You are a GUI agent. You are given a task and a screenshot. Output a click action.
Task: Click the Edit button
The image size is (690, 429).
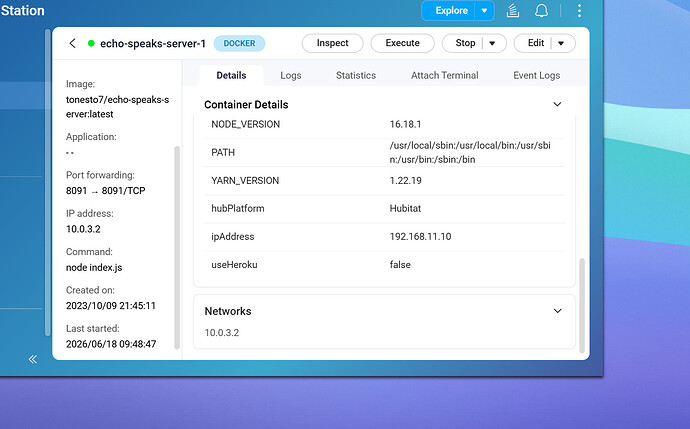pyautogui.click(x=536, y=43)
